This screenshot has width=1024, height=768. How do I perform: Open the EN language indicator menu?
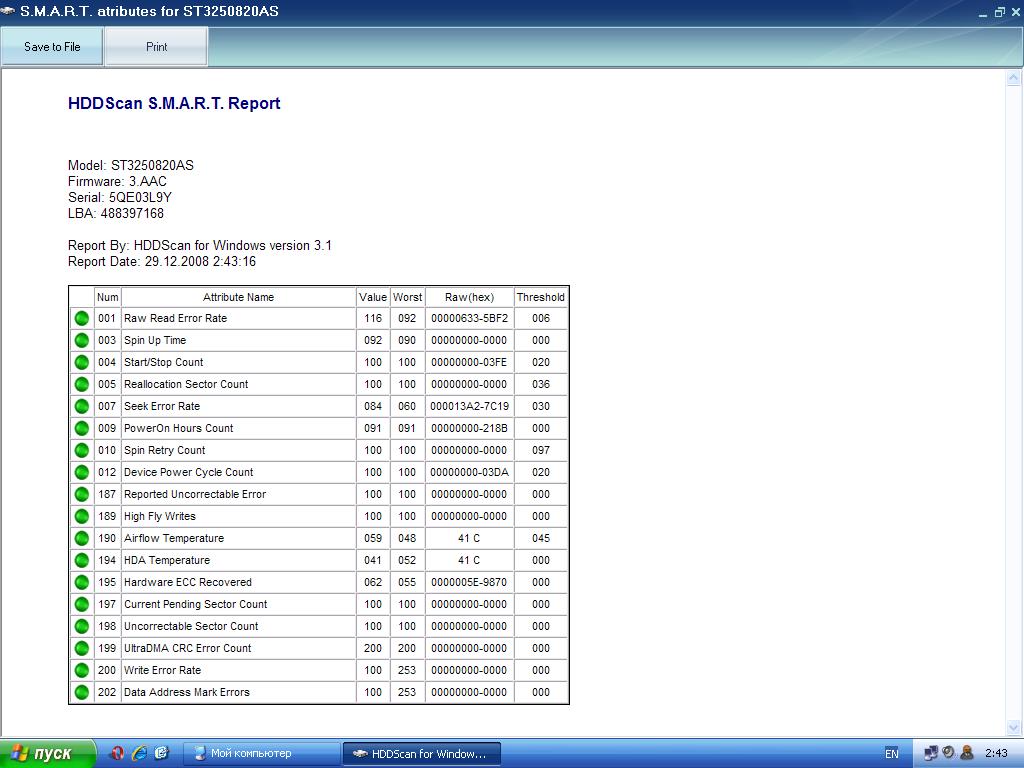891,753
